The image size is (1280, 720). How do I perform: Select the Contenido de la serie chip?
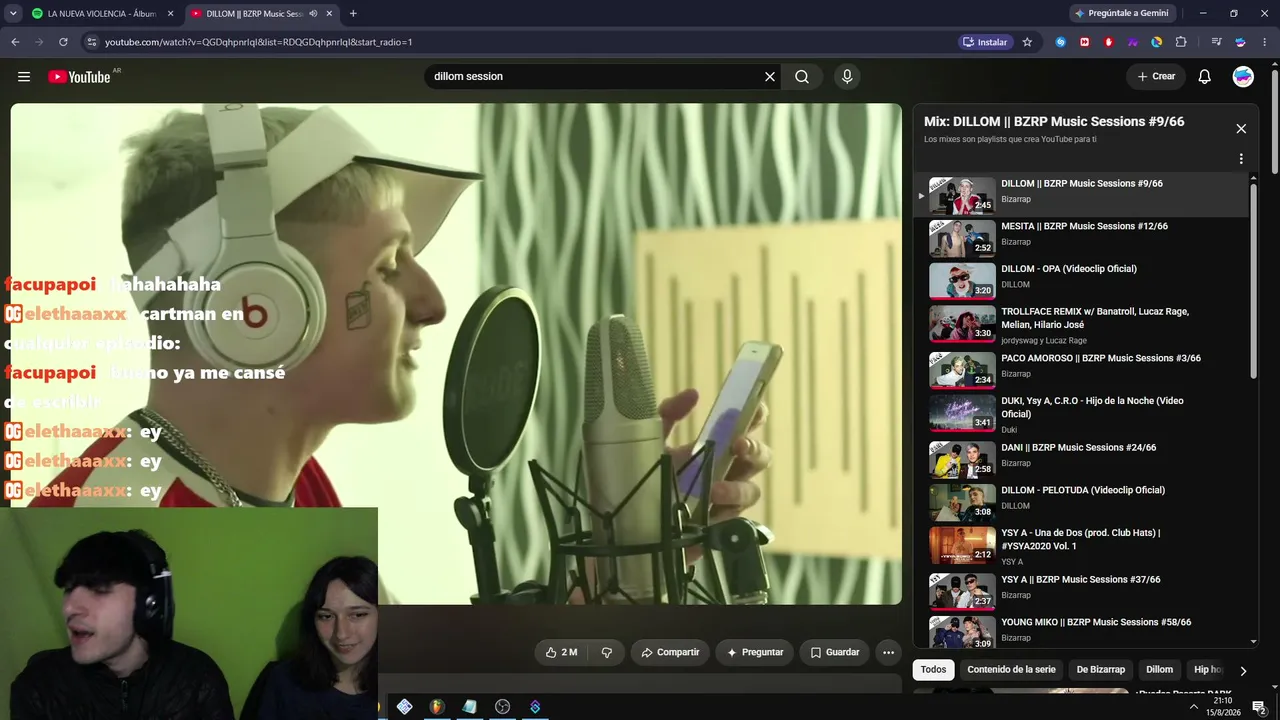pos(1011,670)
